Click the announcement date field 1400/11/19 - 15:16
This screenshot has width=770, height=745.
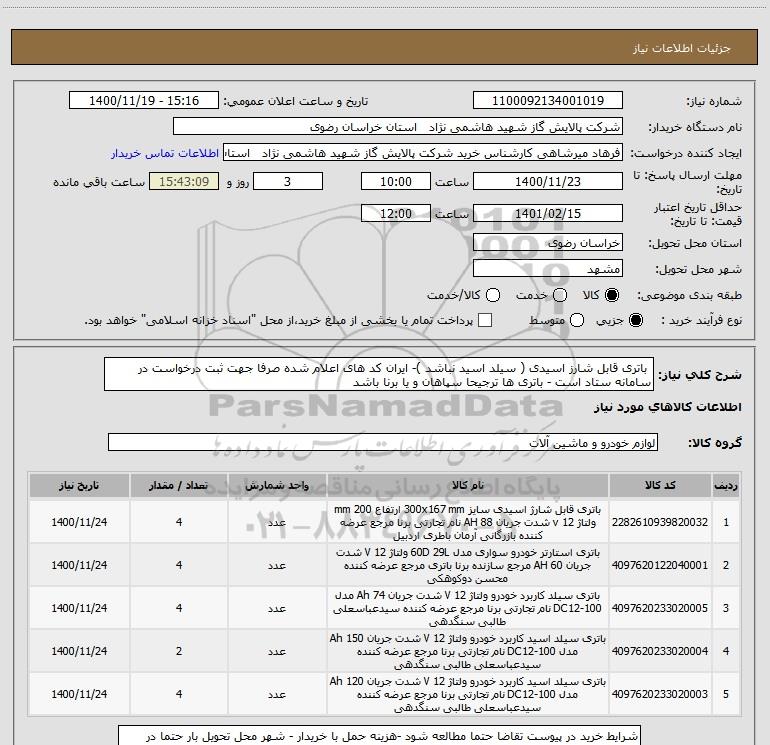click(x=146, y=101)
